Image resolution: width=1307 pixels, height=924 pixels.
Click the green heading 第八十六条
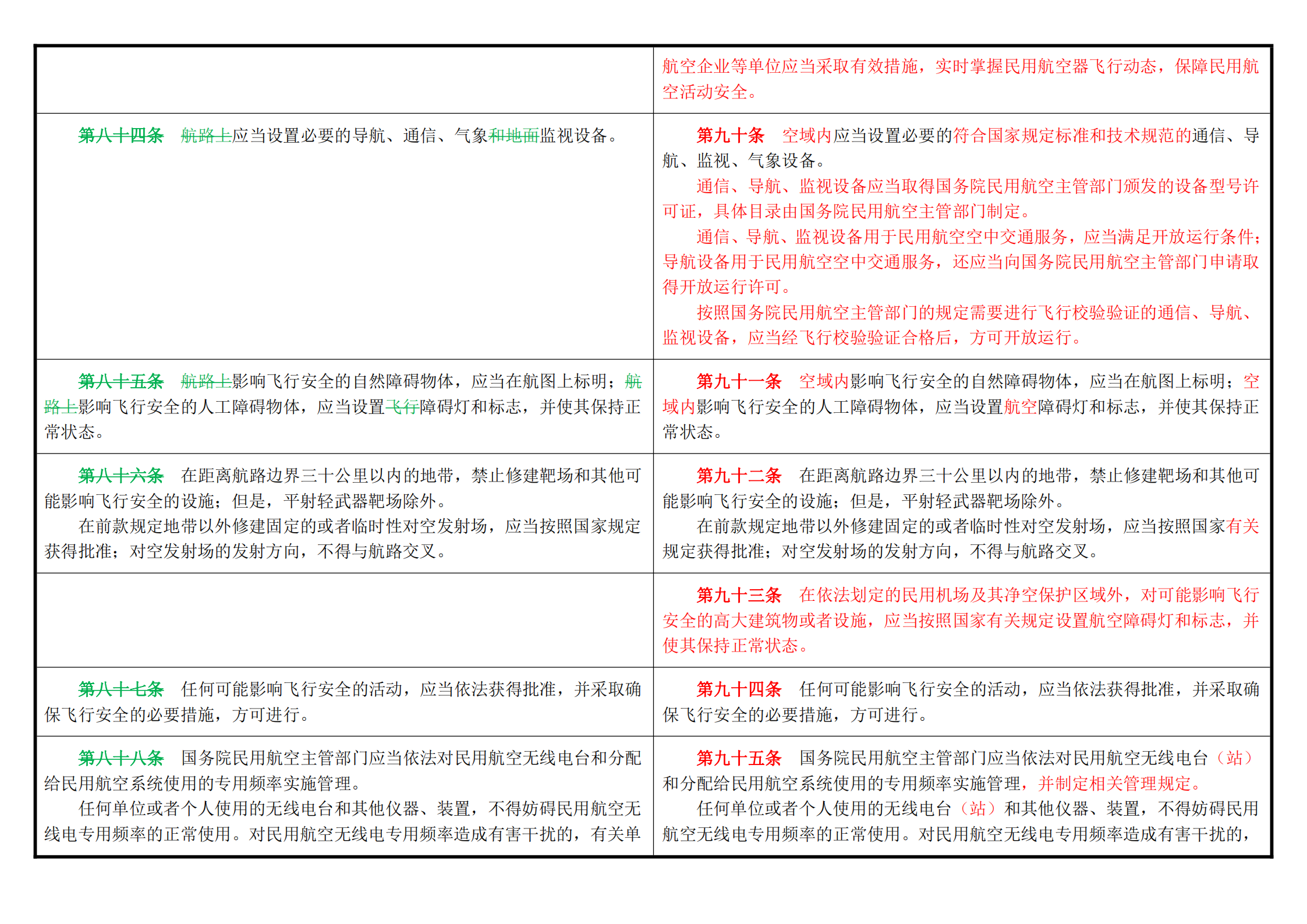(121, 476)
